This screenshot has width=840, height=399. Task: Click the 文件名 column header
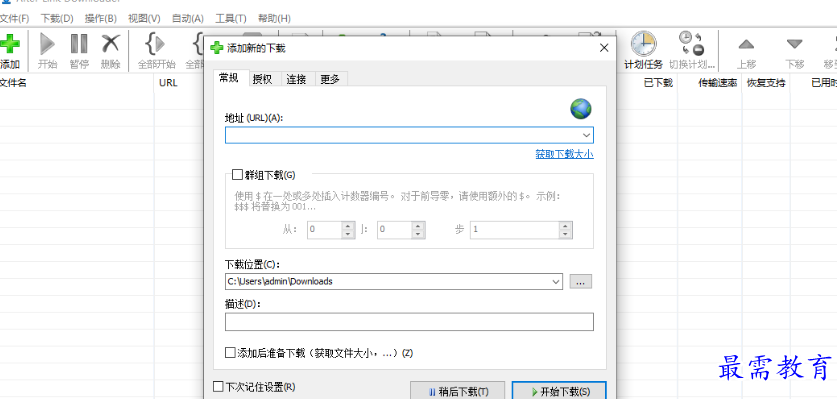pyautogui.click(x=77, y=83)
